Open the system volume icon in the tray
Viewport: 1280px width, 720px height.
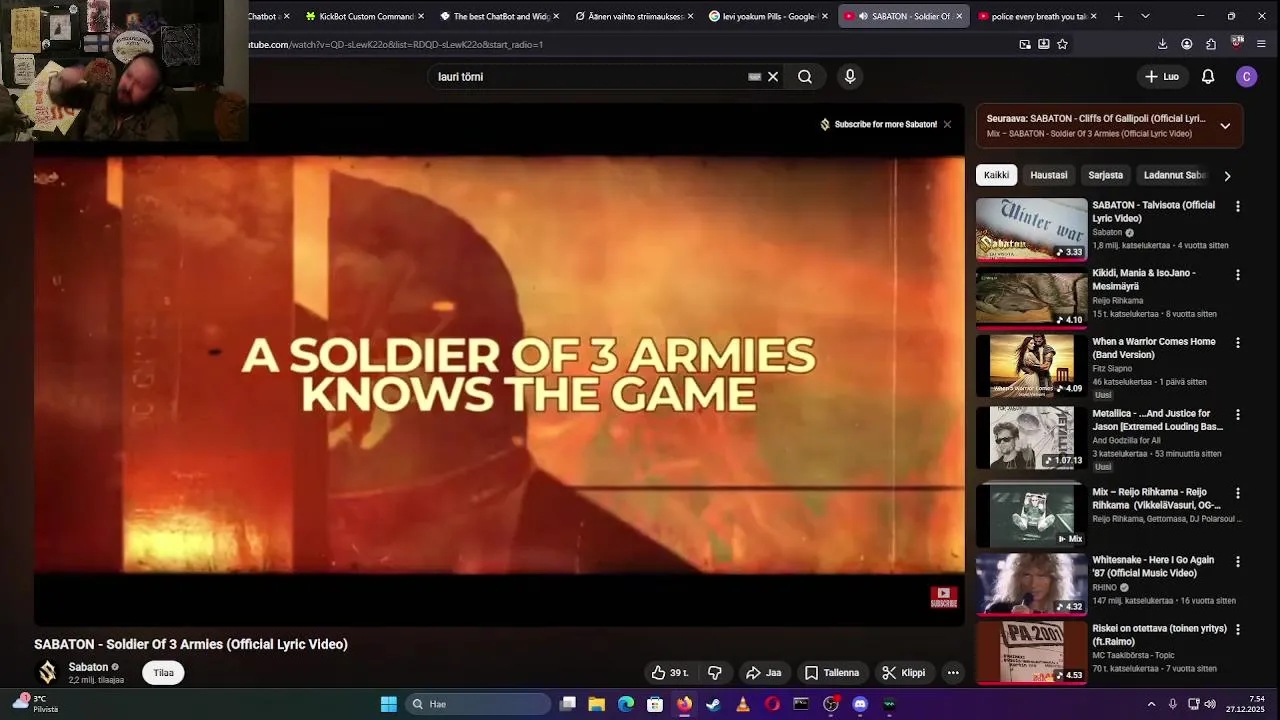[1210, 704]
